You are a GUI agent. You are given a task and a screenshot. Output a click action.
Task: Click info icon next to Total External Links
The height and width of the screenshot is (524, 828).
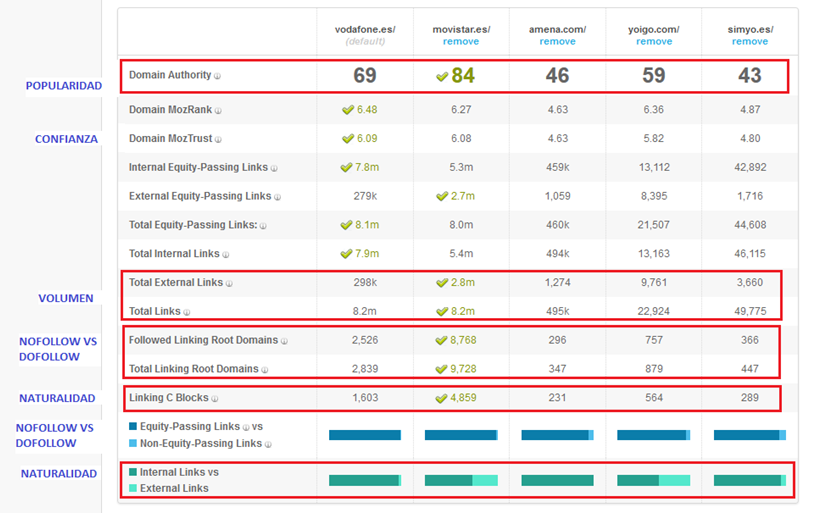pos(229,283)
